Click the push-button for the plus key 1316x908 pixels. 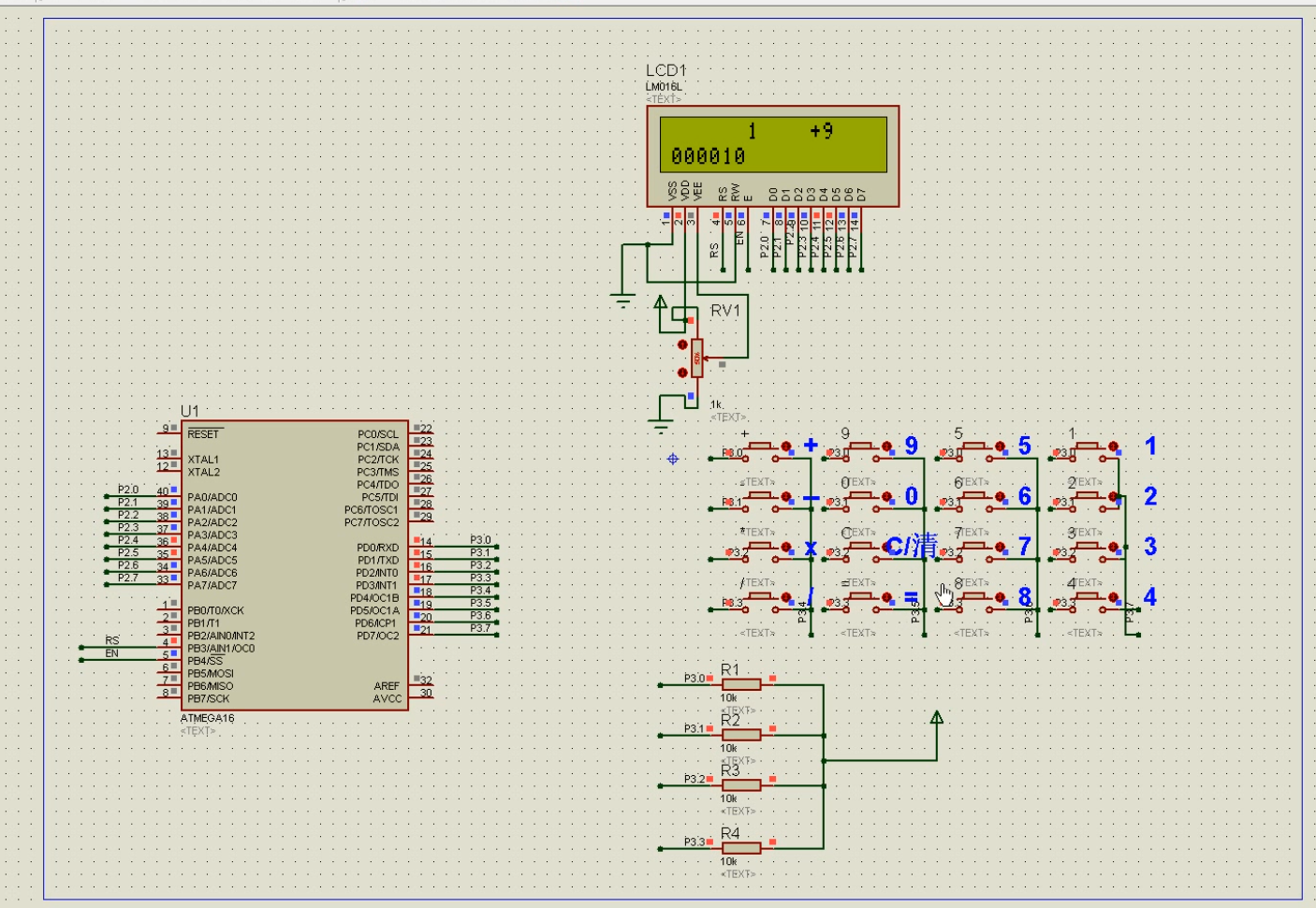pyautogui.click(x=758, y=447)
